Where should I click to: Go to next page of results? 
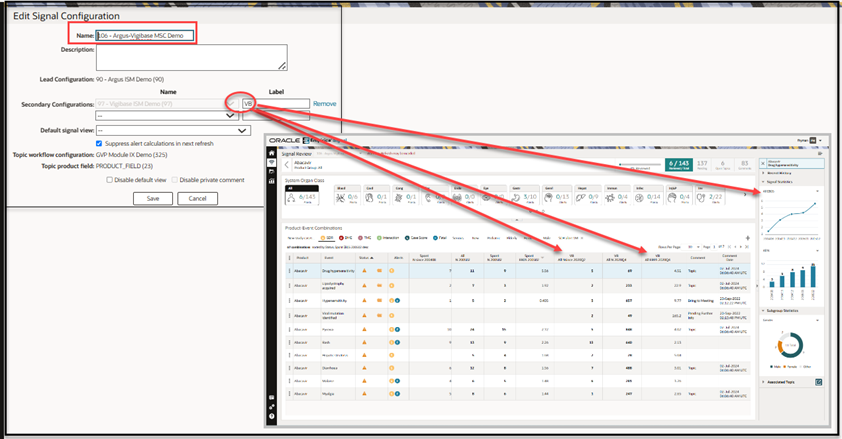click(739, 247)
